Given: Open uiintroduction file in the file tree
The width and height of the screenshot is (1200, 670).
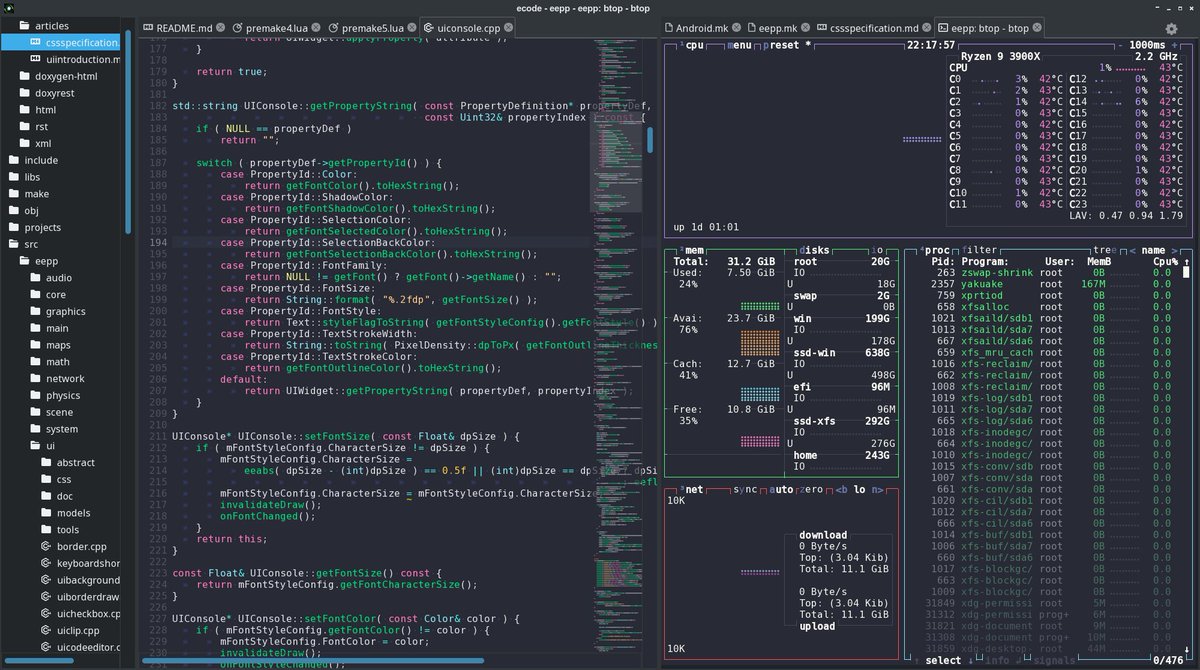Looking at the screenshot, I should tap(62, 59).
